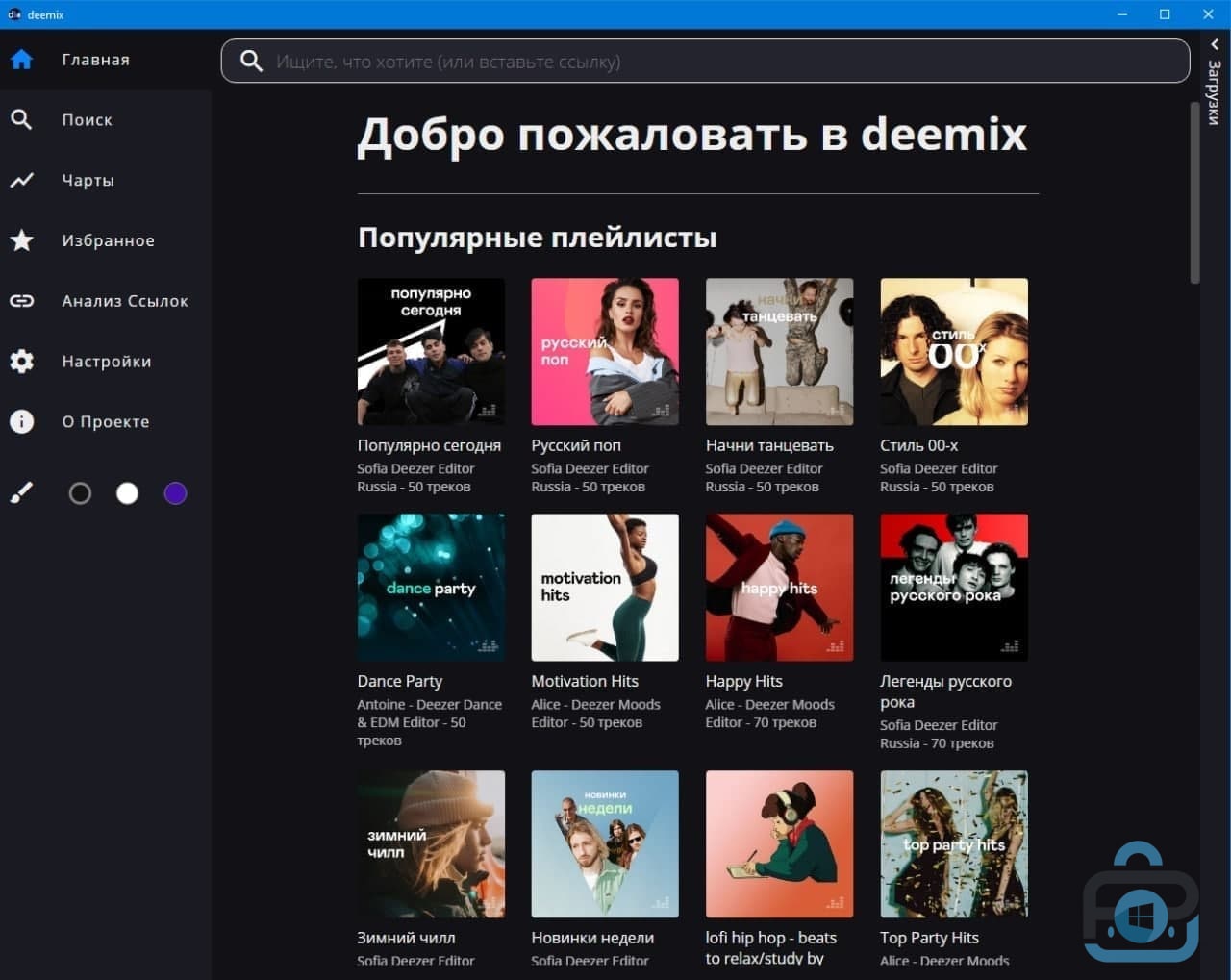Viewport: 1231px width, 980px height.
Task: Click the Легенды русского рока title text
Action: pyautogui.click(x=945, y=691)
